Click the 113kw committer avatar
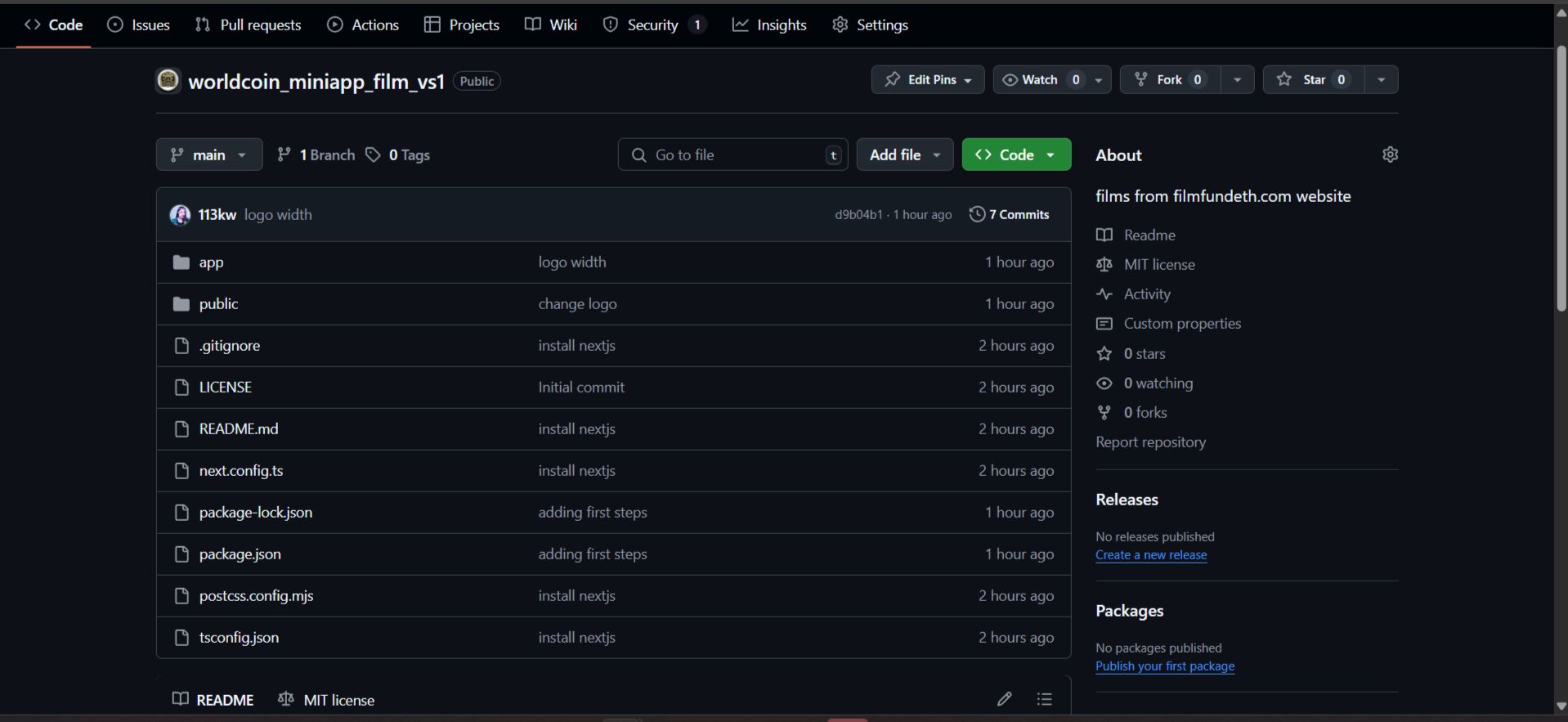1568x722 pixels. (x=180, y=215)
